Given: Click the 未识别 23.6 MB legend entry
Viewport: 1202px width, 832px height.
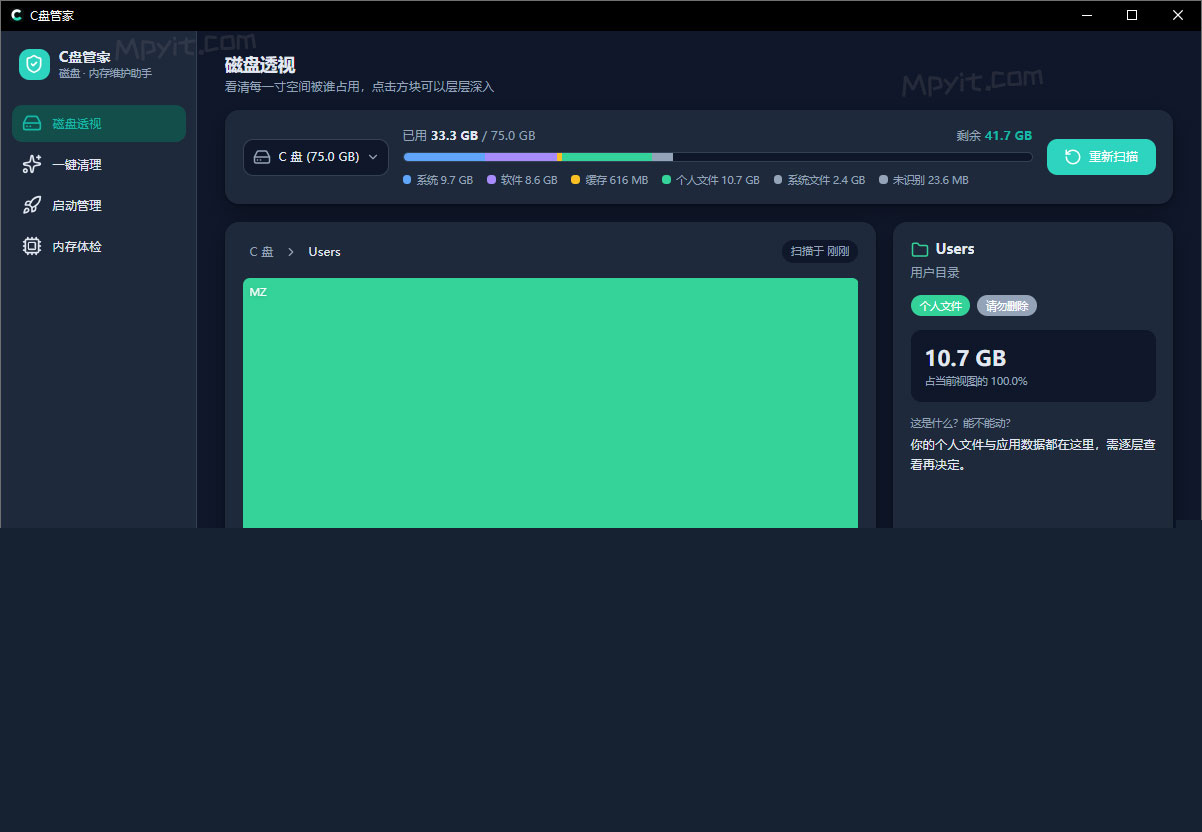Looking at the screenshot, I should tap(923, 181).
